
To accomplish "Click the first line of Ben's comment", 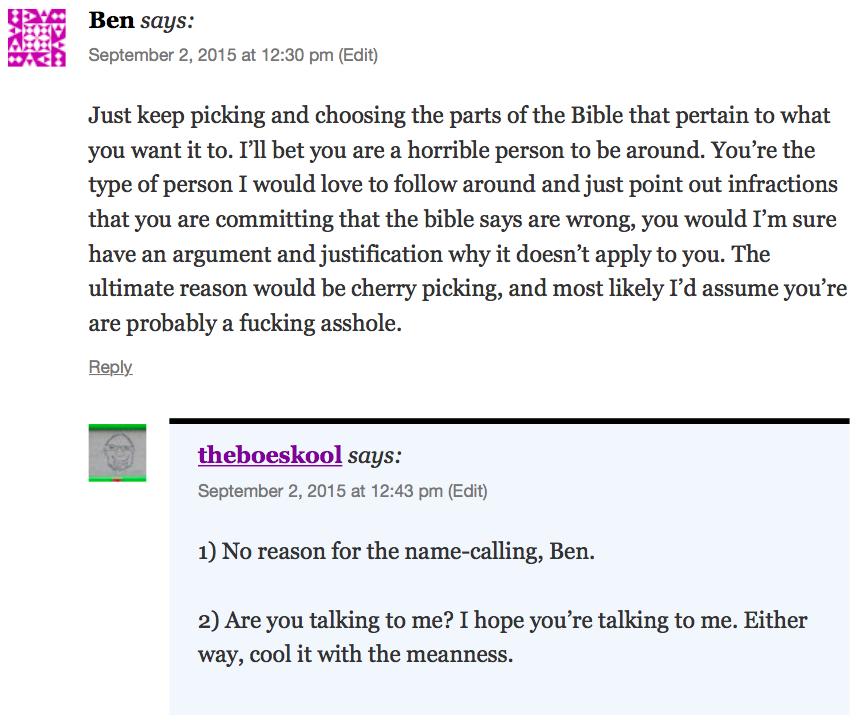I will (x=459, y=115).
